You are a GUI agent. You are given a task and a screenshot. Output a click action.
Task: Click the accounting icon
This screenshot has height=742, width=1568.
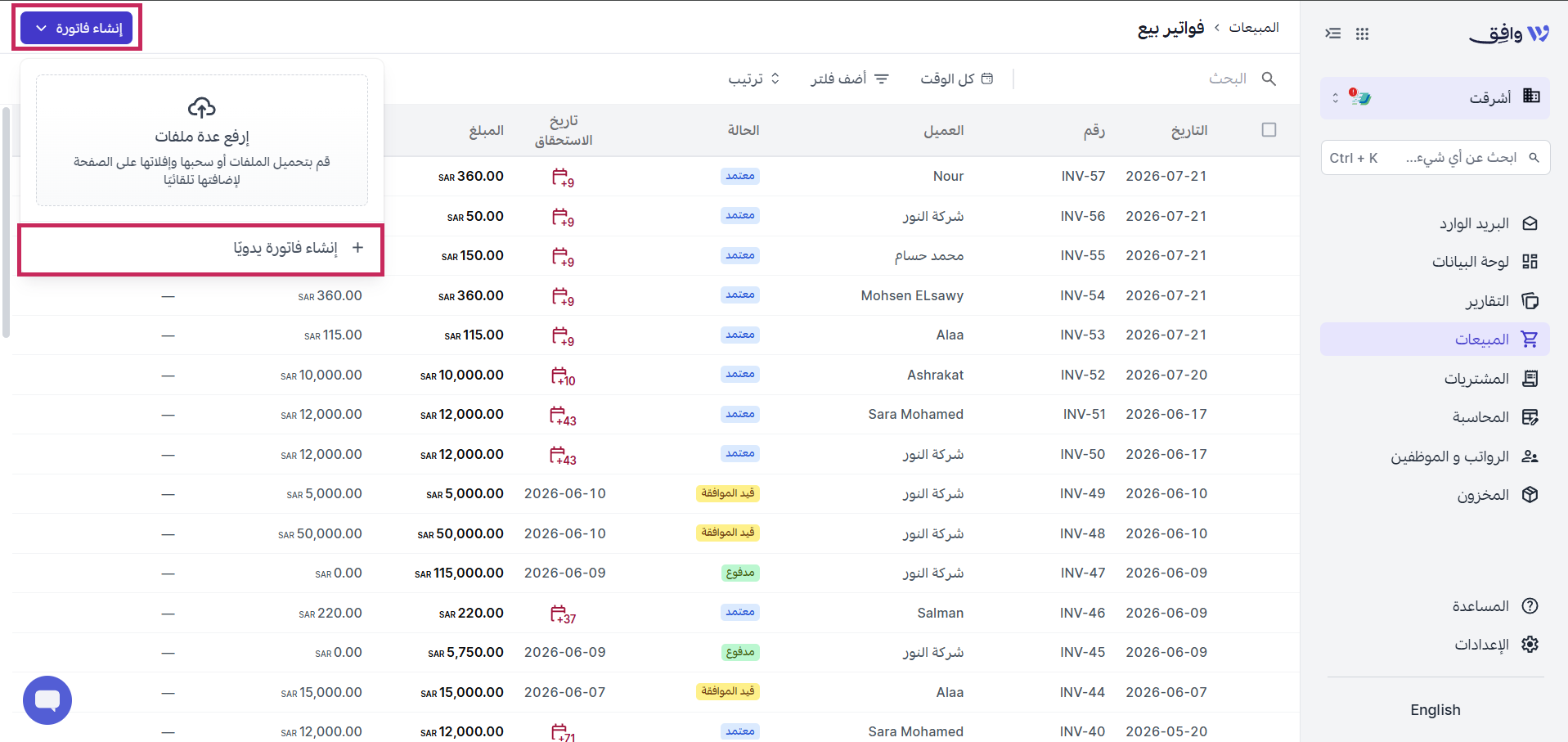coord(1530,417)
